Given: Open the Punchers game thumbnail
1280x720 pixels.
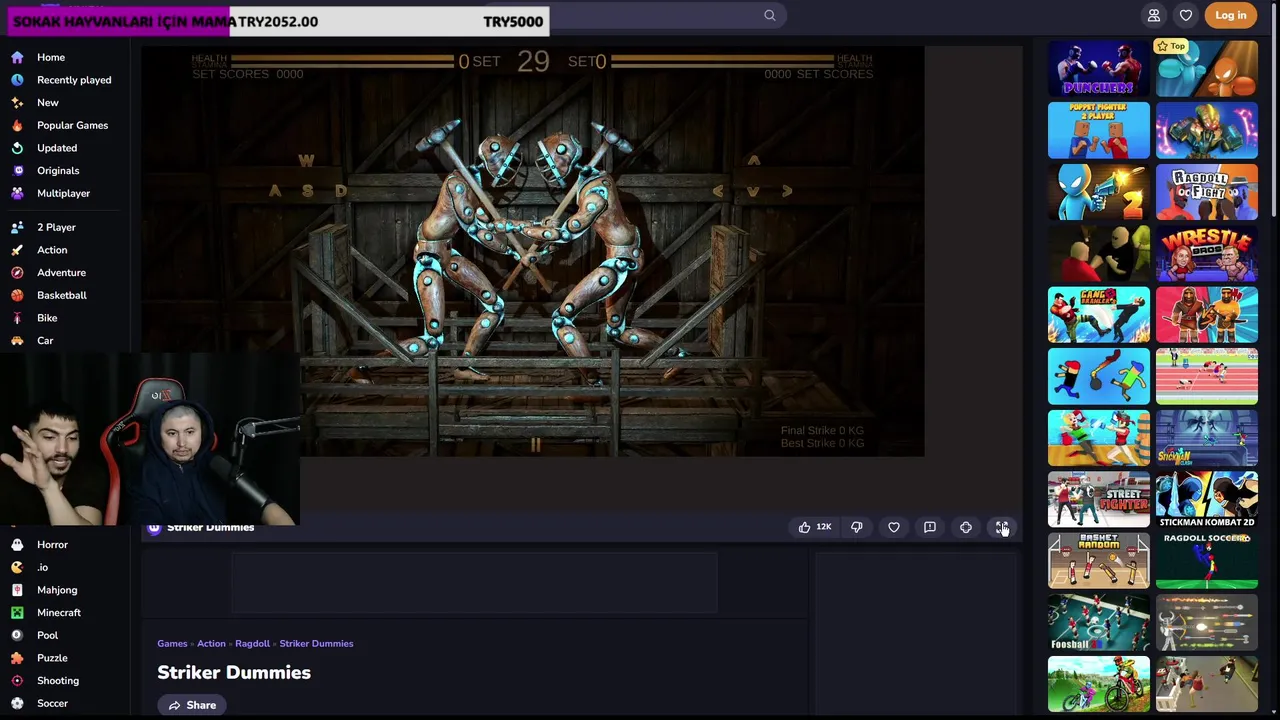Looking at the screenshot, I should click(x=1099, y=69).
